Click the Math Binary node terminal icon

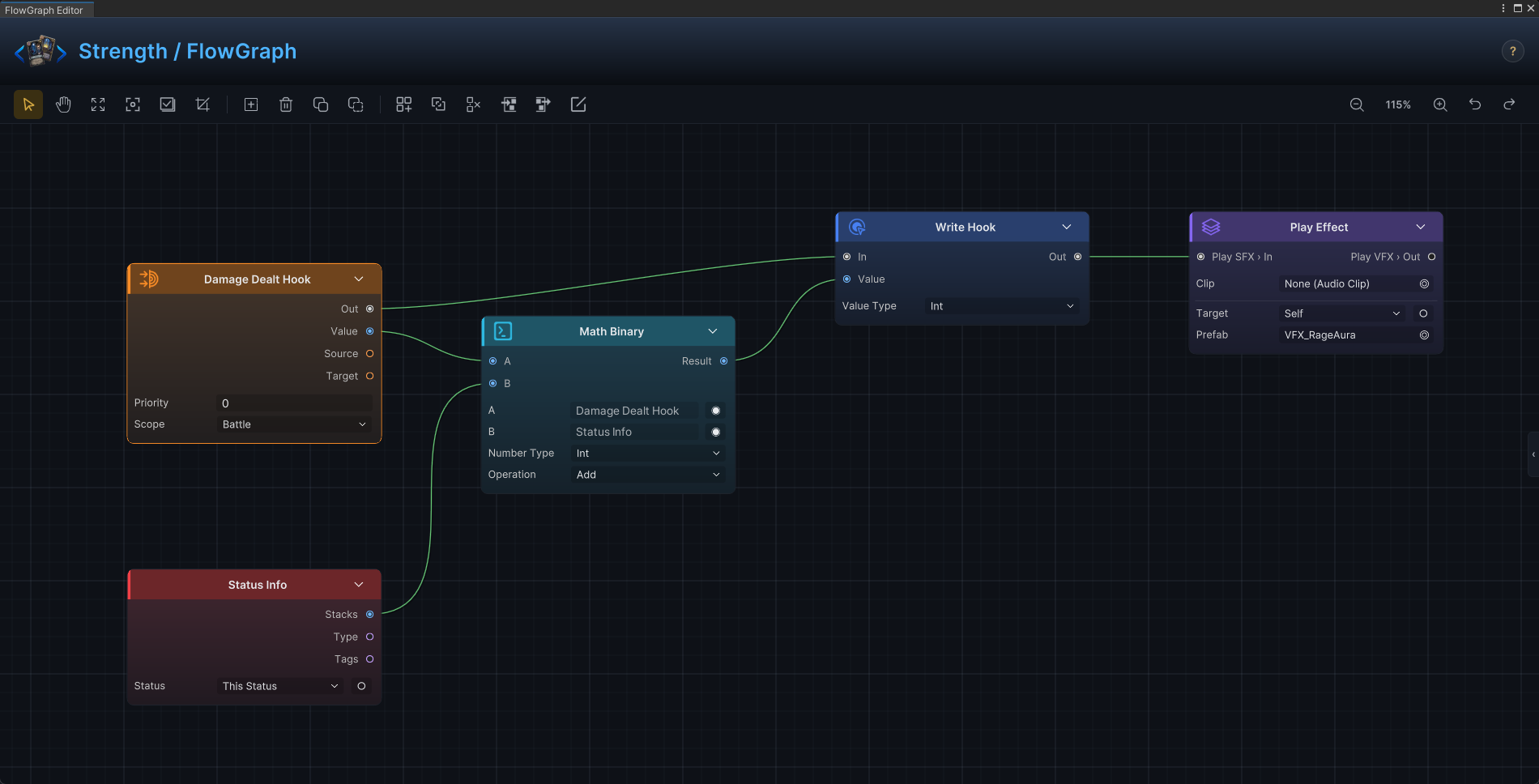503,331
